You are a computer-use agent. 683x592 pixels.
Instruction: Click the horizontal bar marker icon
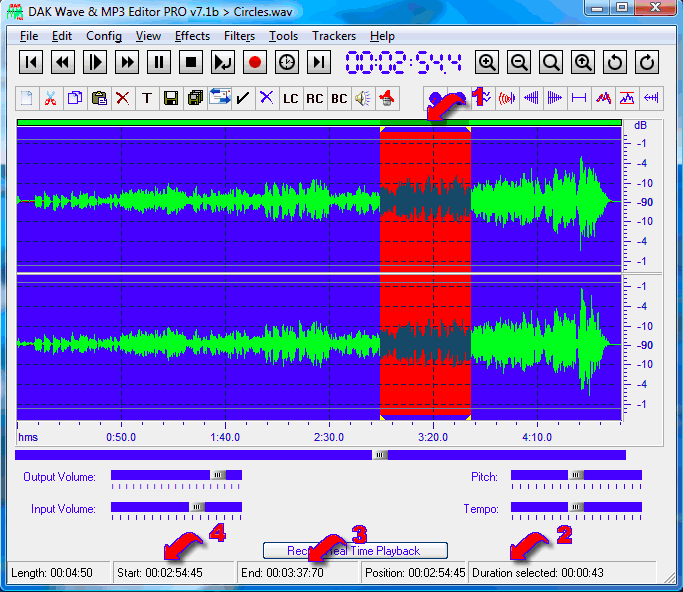click(x=579, y=98)
